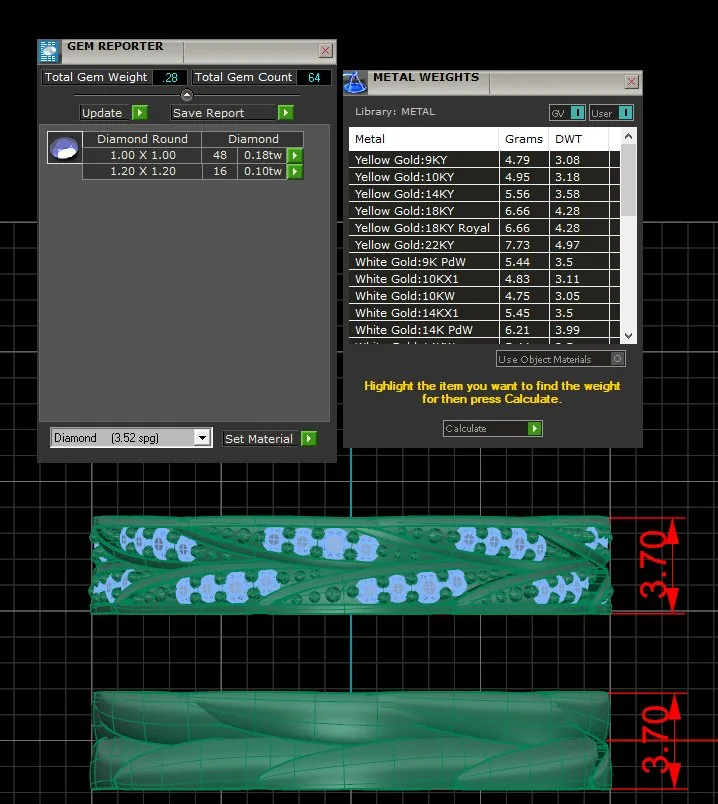Click the 1.20 X 1.20 size cell
The image size is (718, 804).
[x=143, y=171]
